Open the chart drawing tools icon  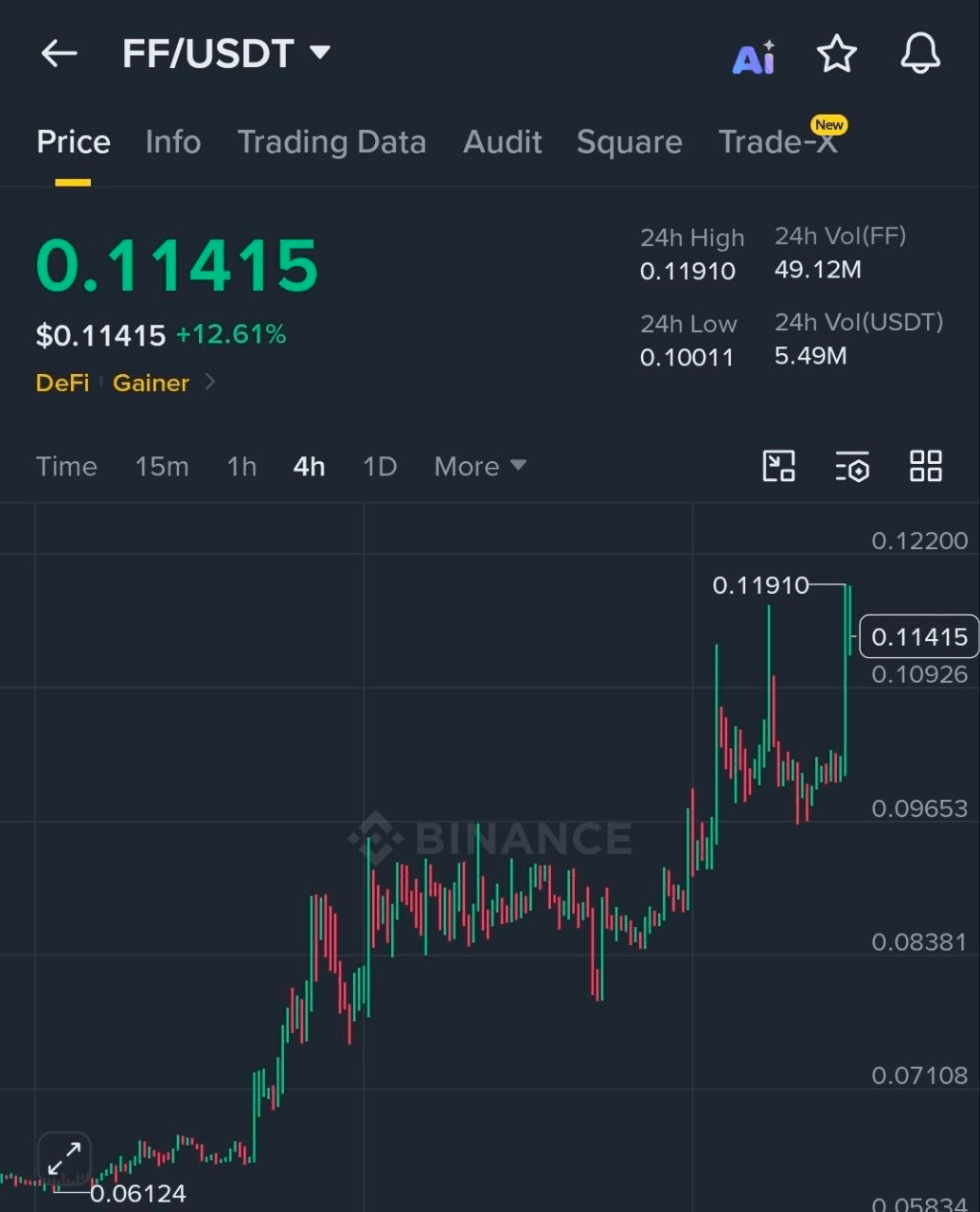[x=779, y=466]
